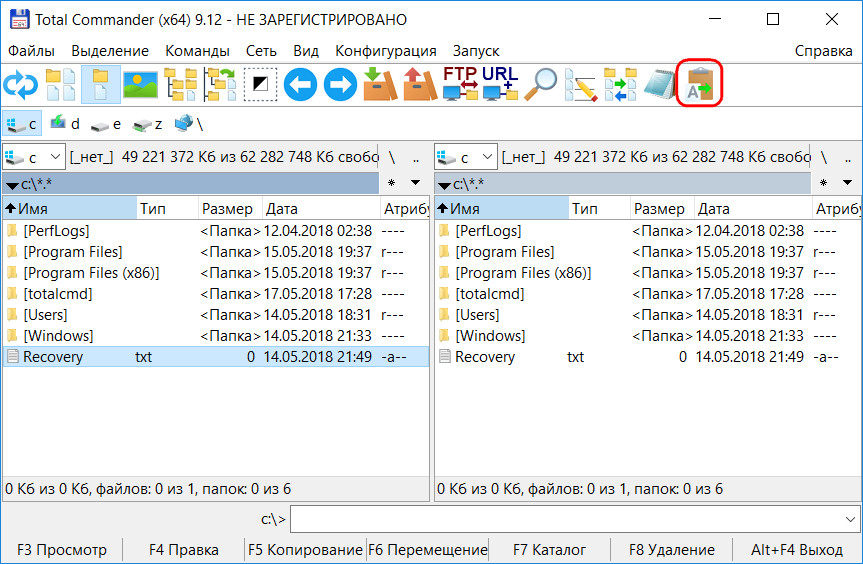Open right path c:\*.* dropdown triangle
The image size is (863, 564).
pyautogui.click(x=444, y=185)
